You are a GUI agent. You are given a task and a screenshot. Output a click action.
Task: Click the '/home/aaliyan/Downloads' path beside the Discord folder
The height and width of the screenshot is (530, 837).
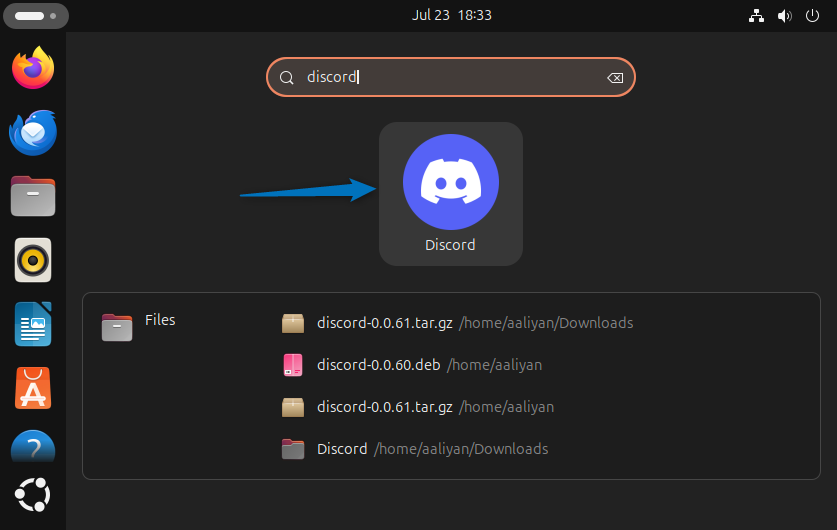click(x=461, y=449)
